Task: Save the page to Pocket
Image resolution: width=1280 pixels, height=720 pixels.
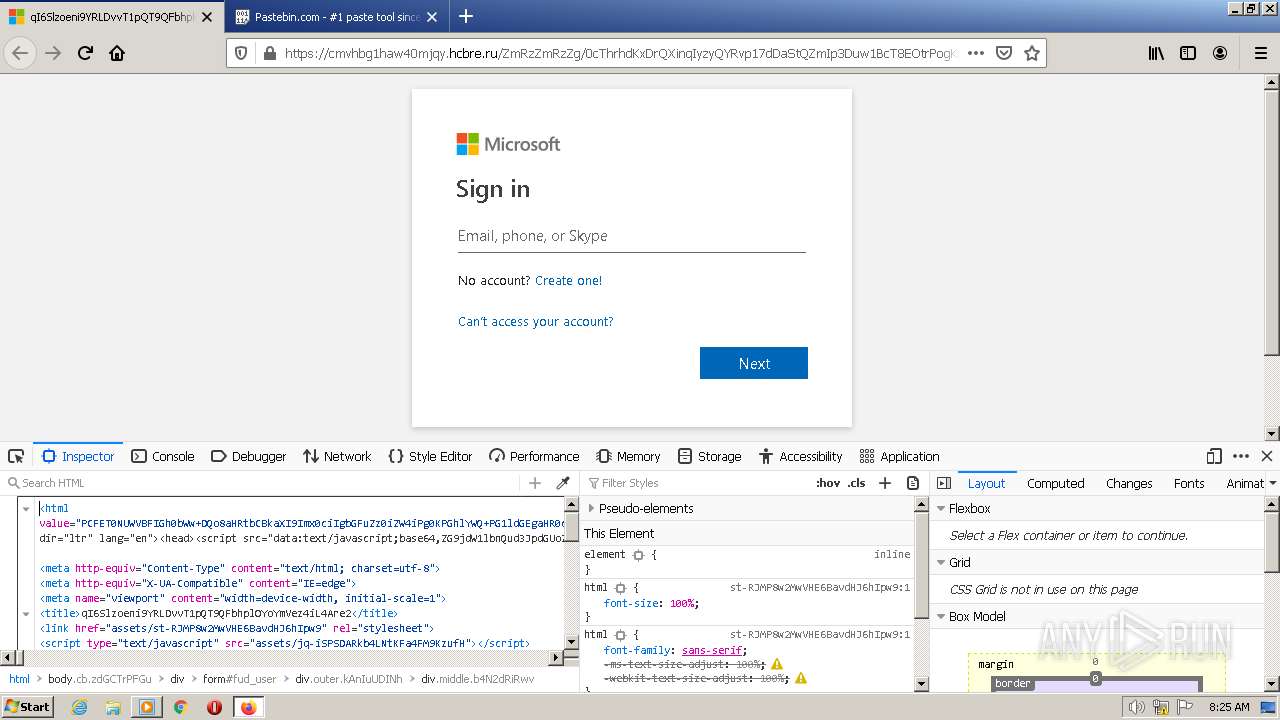Action: [x=1004, y=53]
